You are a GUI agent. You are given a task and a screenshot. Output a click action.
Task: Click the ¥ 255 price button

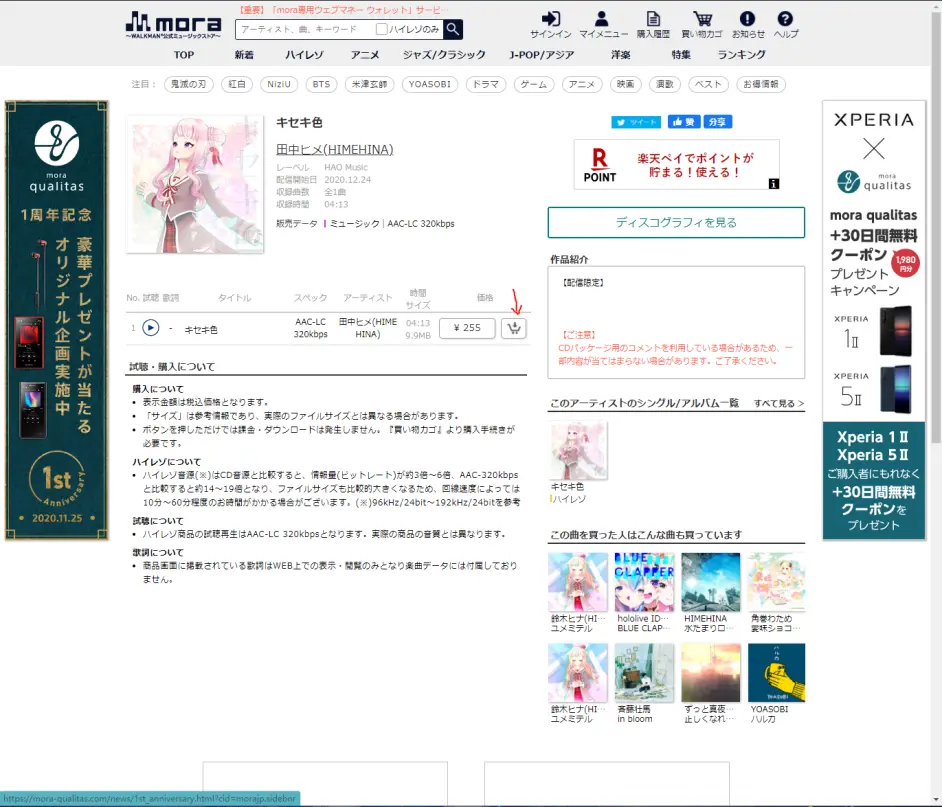click(467, 328)
